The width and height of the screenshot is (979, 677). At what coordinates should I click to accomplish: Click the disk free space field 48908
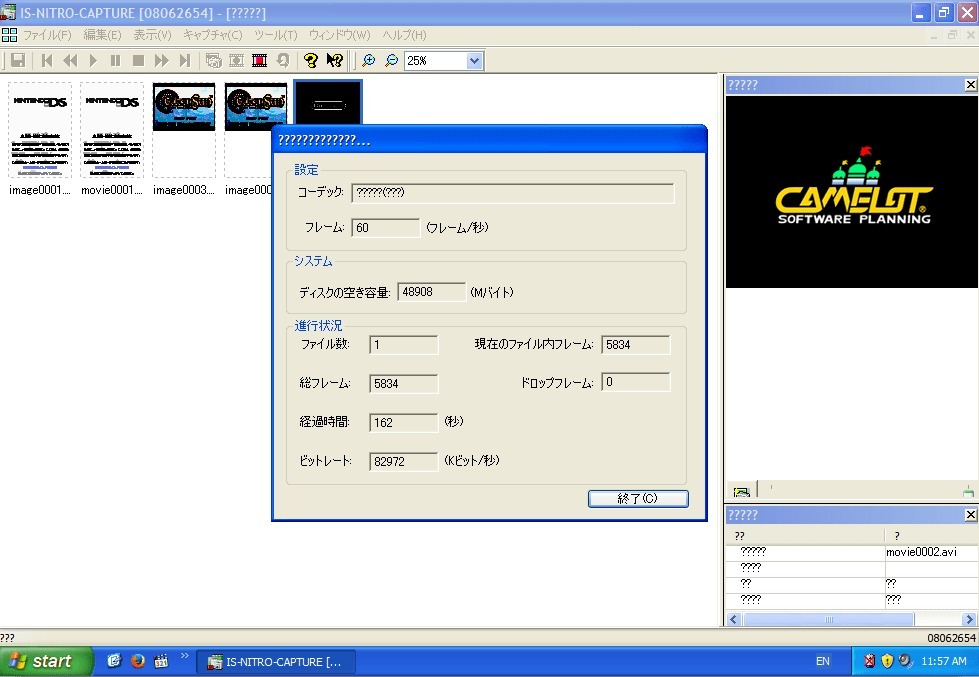coord(431,292)
